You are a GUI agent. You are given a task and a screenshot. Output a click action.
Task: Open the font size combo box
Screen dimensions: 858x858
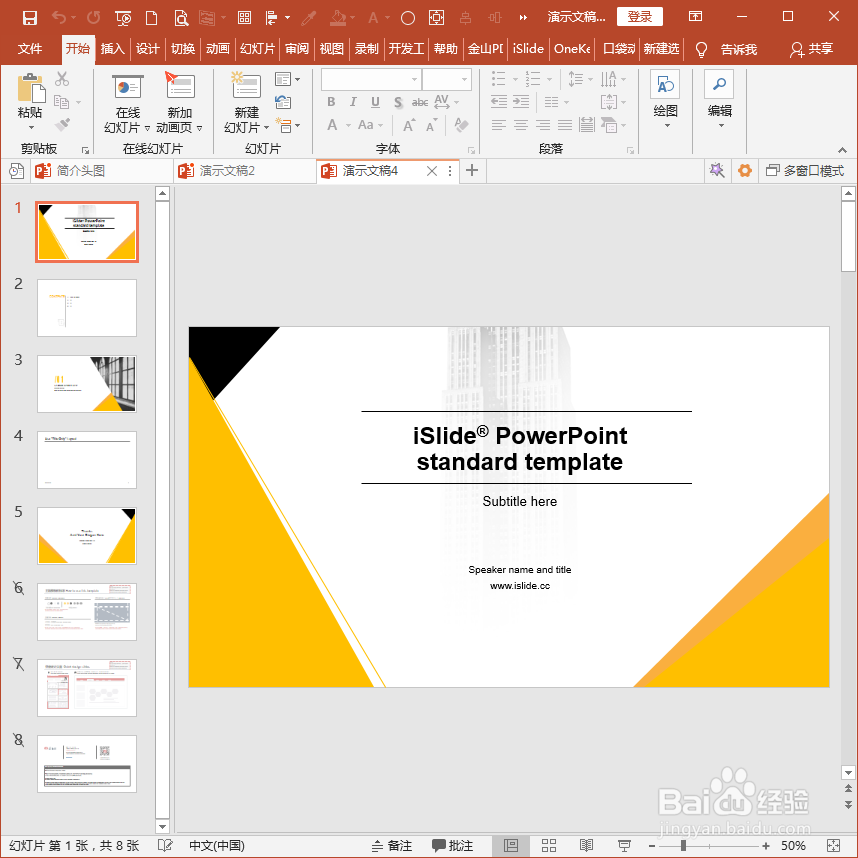(447, 79)
